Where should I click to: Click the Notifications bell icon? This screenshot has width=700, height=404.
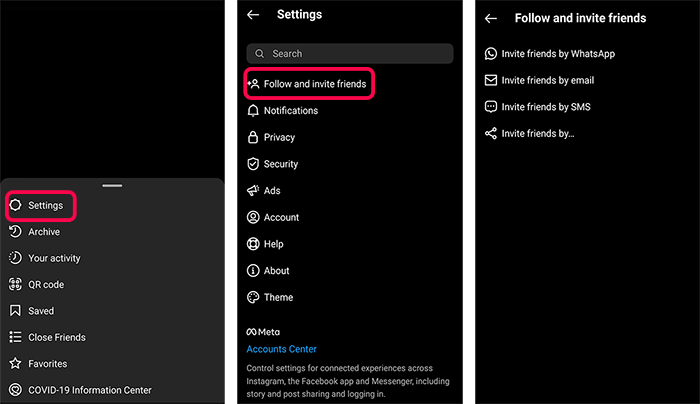253,110
